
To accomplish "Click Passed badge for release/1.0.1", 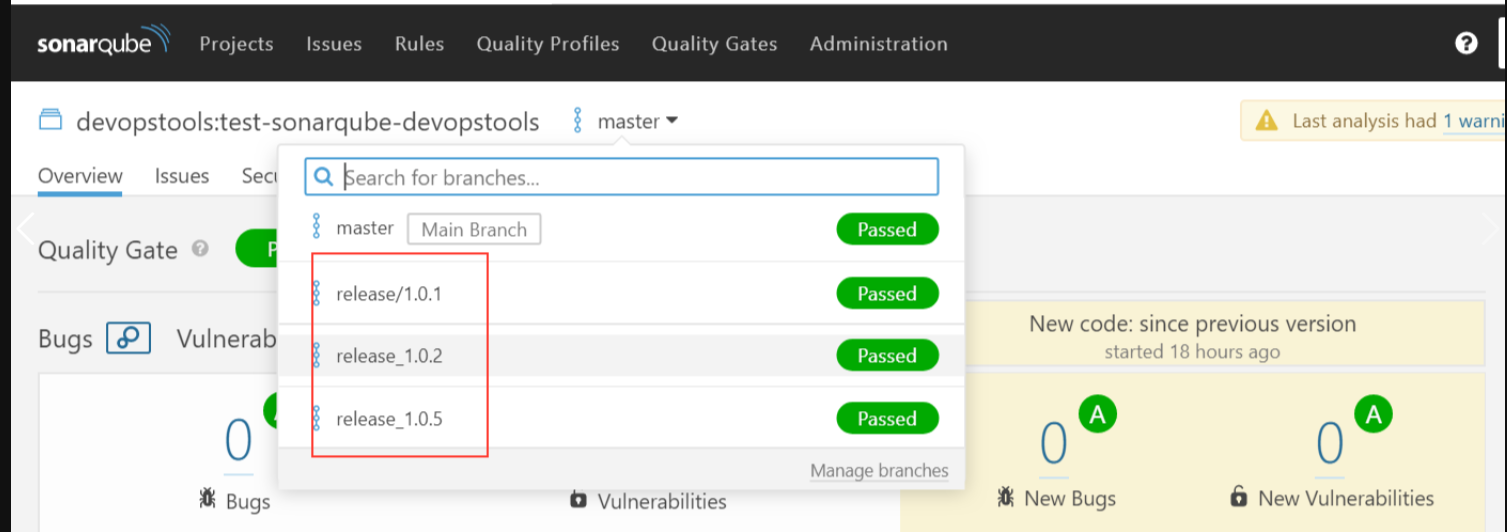I will coord(887,293).
